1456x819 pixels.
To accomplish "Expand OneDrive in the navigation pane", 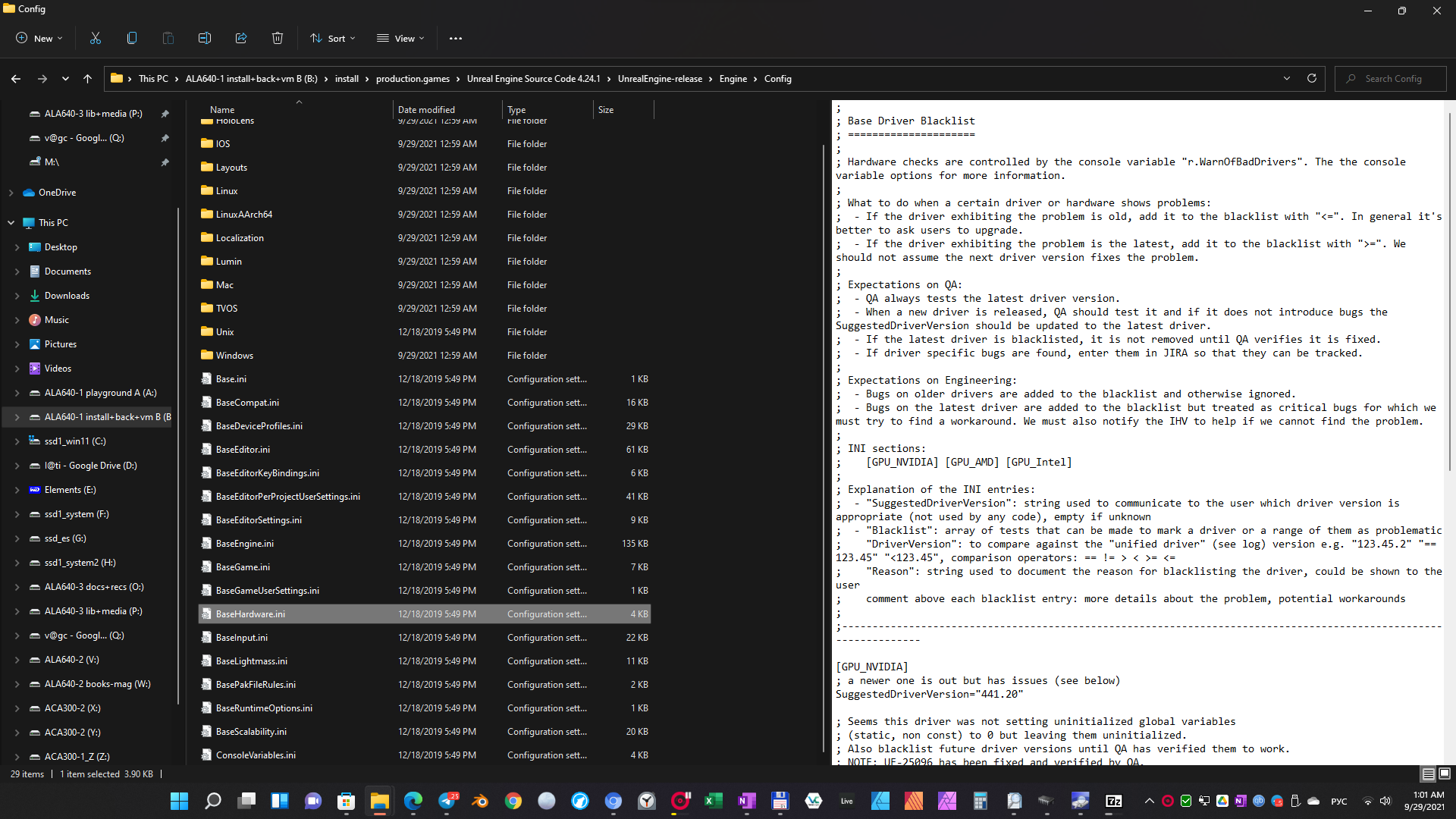I will 11,193.
